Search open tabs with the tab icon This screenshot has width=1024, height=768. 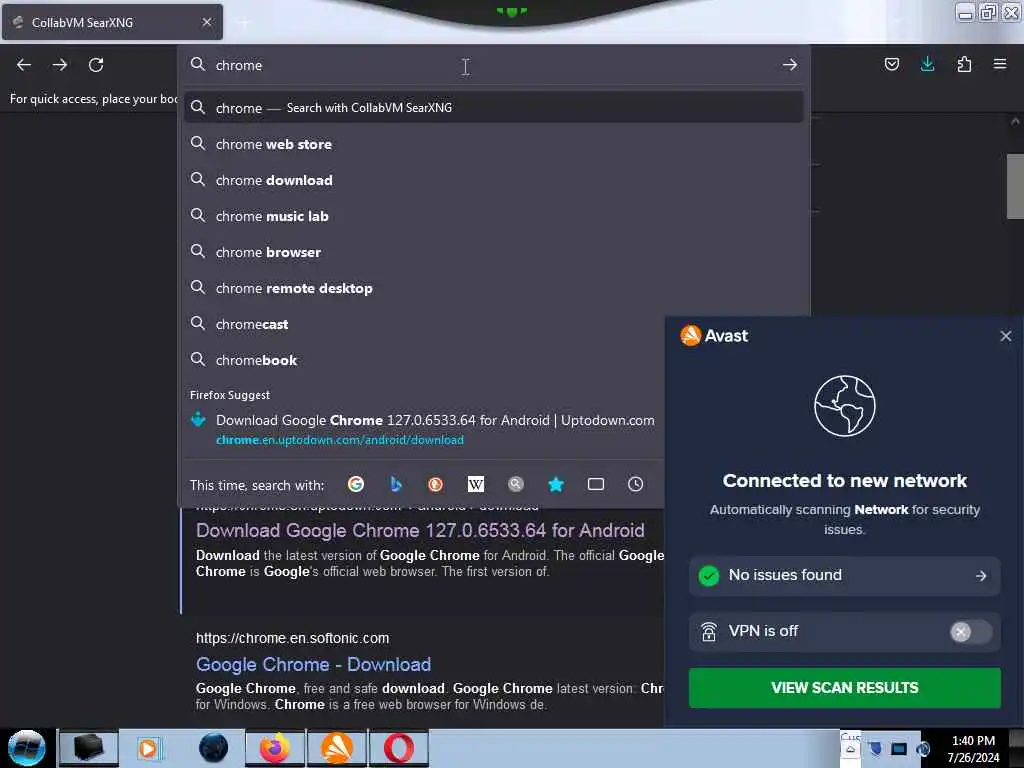pos(596,484)
